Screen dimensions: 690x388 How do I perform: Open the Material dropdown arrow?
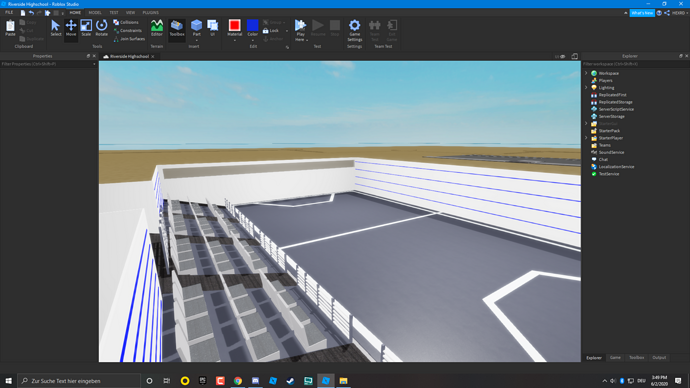point(235,40)
